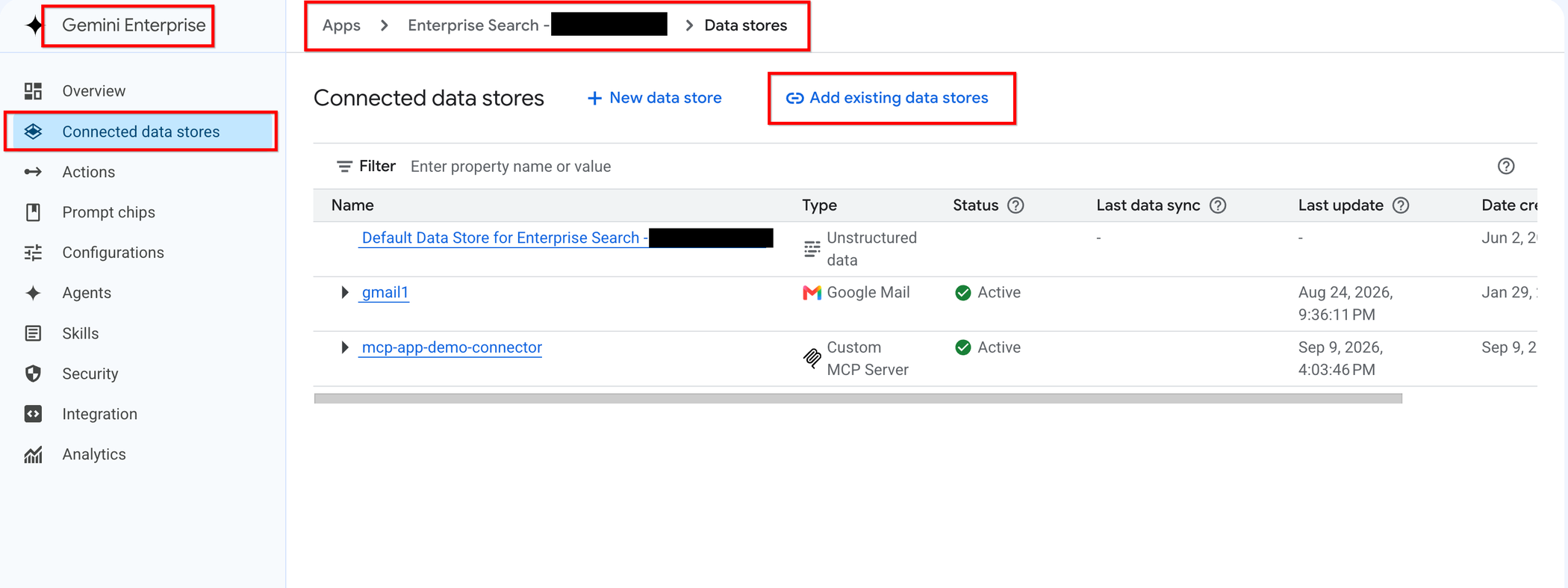Click the Connected data stores layers icon

(33, 131)
